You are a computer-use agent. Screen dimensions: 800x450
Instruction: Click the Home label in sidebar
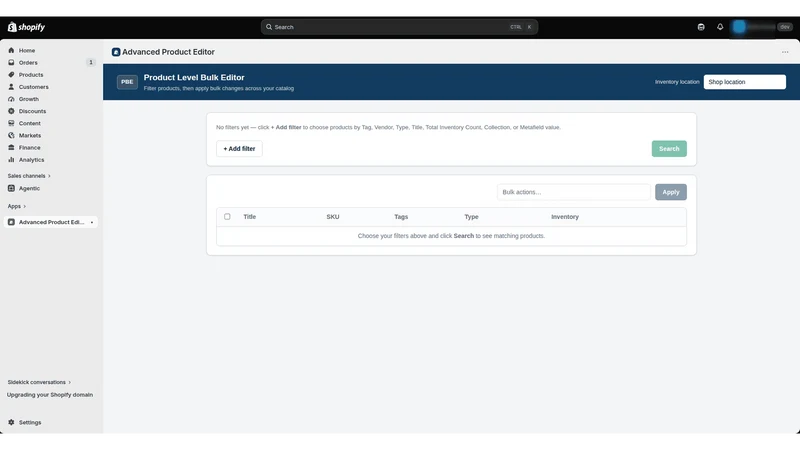[x=27, y=51]
